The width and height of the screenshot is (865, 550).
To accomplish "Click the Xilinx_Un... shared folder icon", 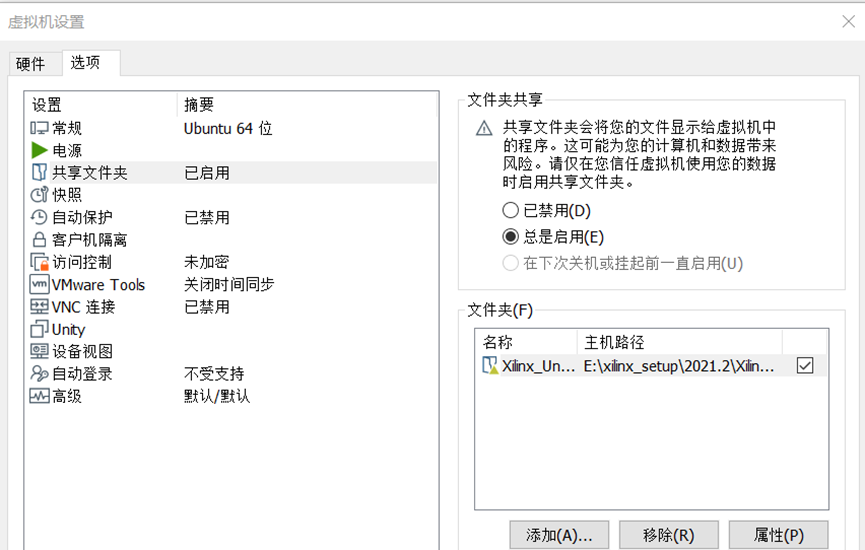I will (490, 365).
